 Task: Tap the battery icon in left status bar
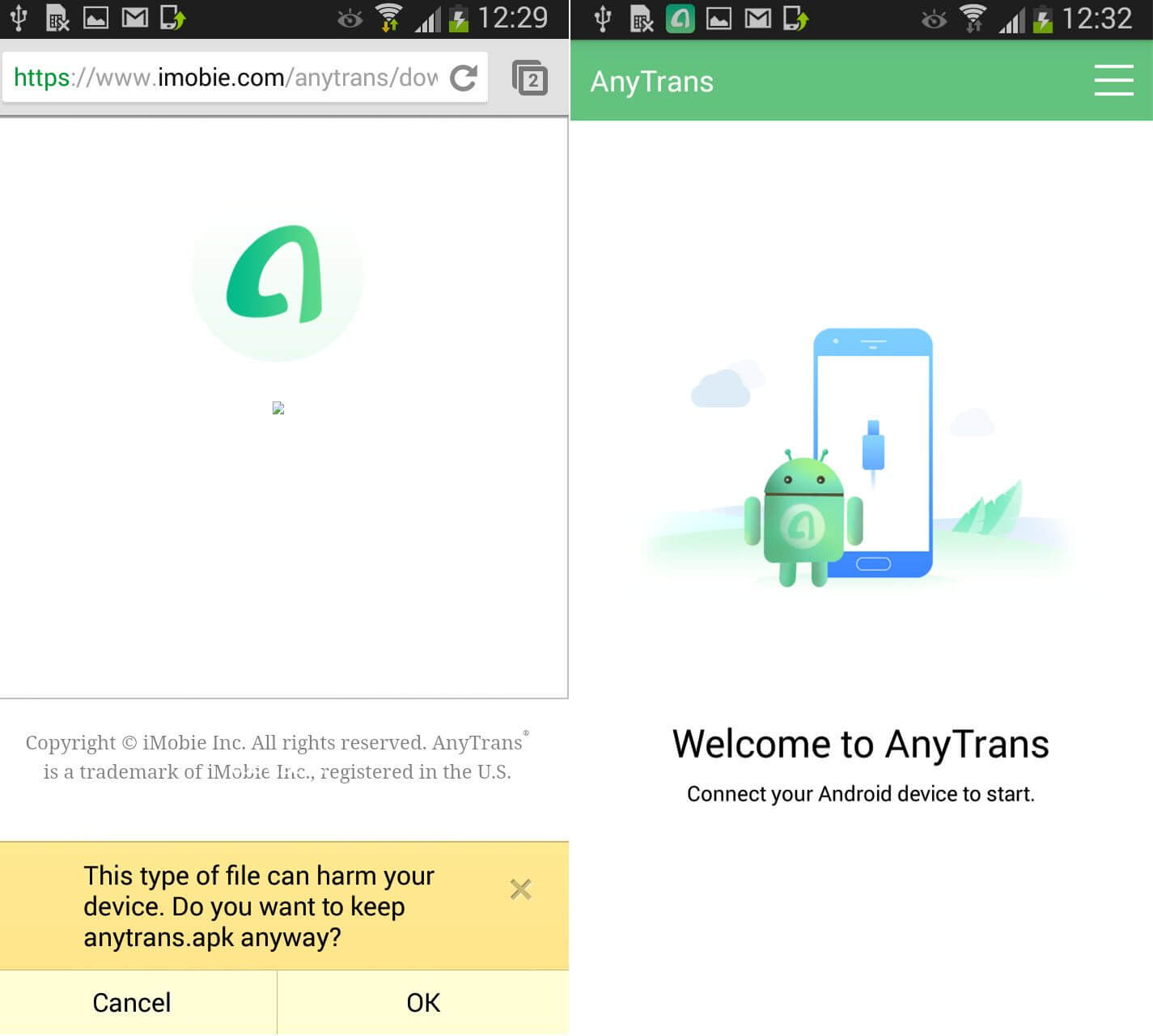coord(459,18)
